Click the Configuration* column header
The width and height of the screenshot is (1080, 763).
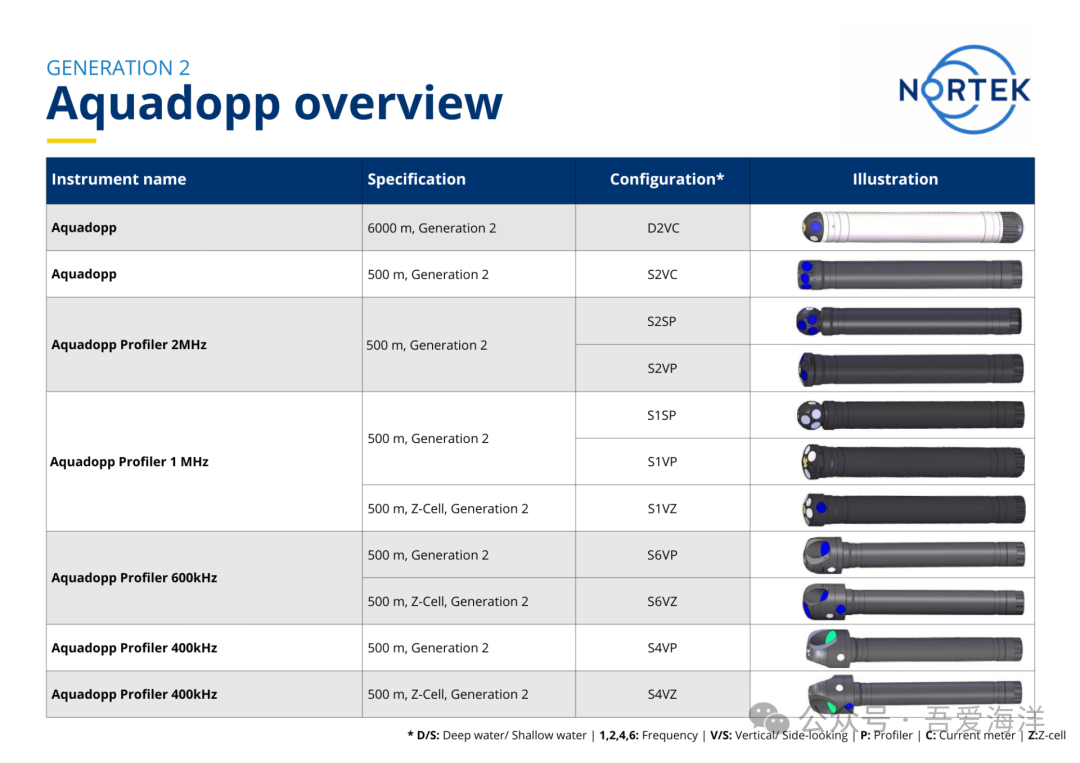click(x=666, y=180)
